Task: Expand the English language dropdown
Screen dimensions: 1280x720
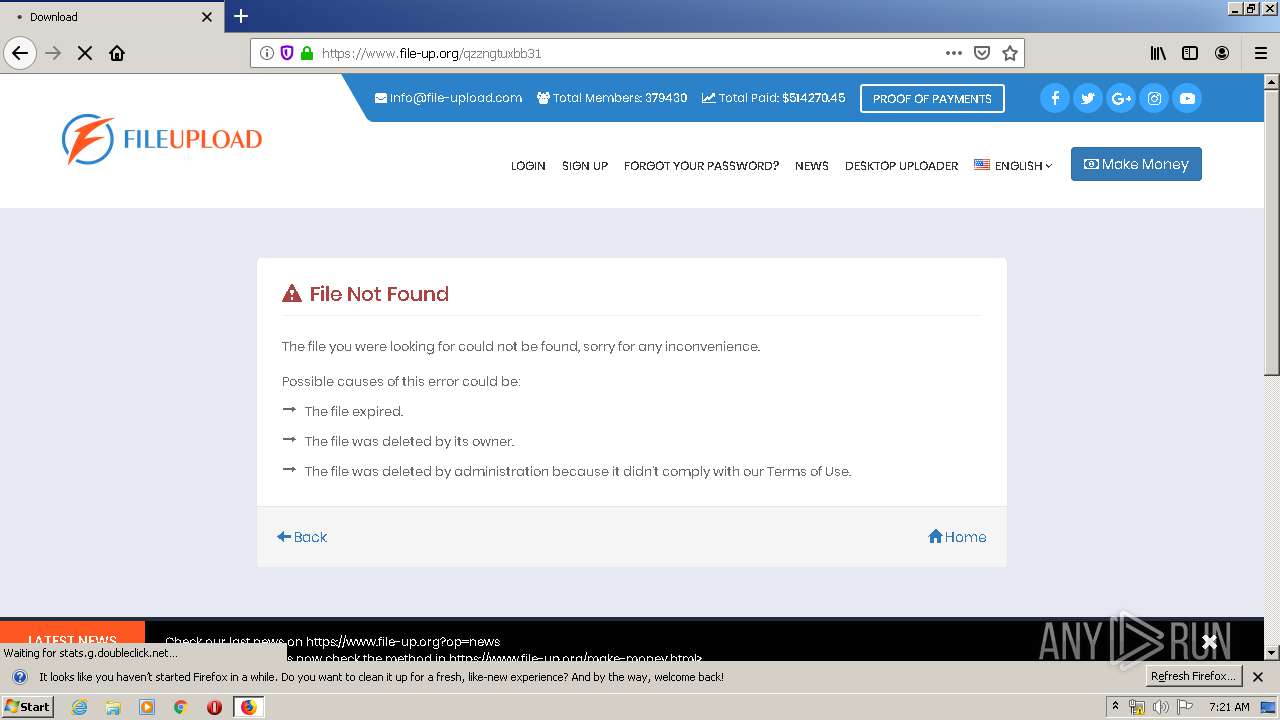Action: point(1013,166)
